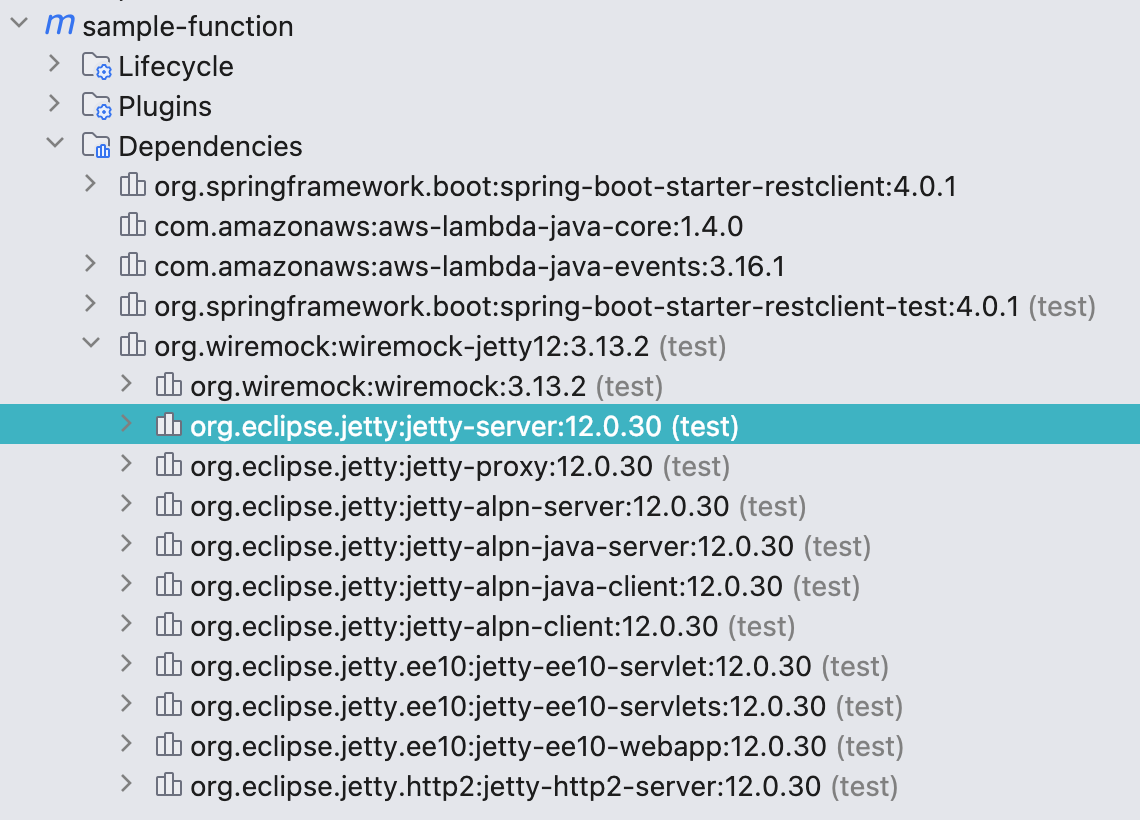Click the Plugins folder icon
This screenshot has height=820, width=1140.
pos(96,107)
